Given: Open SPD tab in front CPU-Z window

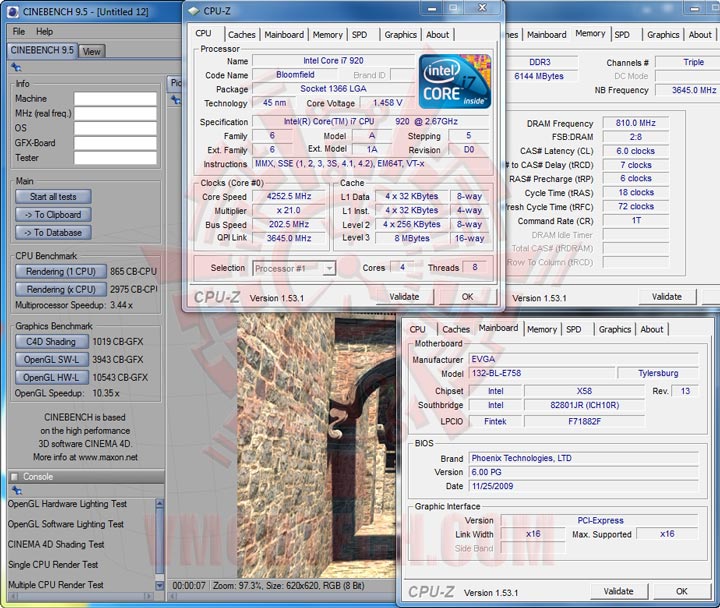Looking at the screenshot, I should (x=360, y=35).
